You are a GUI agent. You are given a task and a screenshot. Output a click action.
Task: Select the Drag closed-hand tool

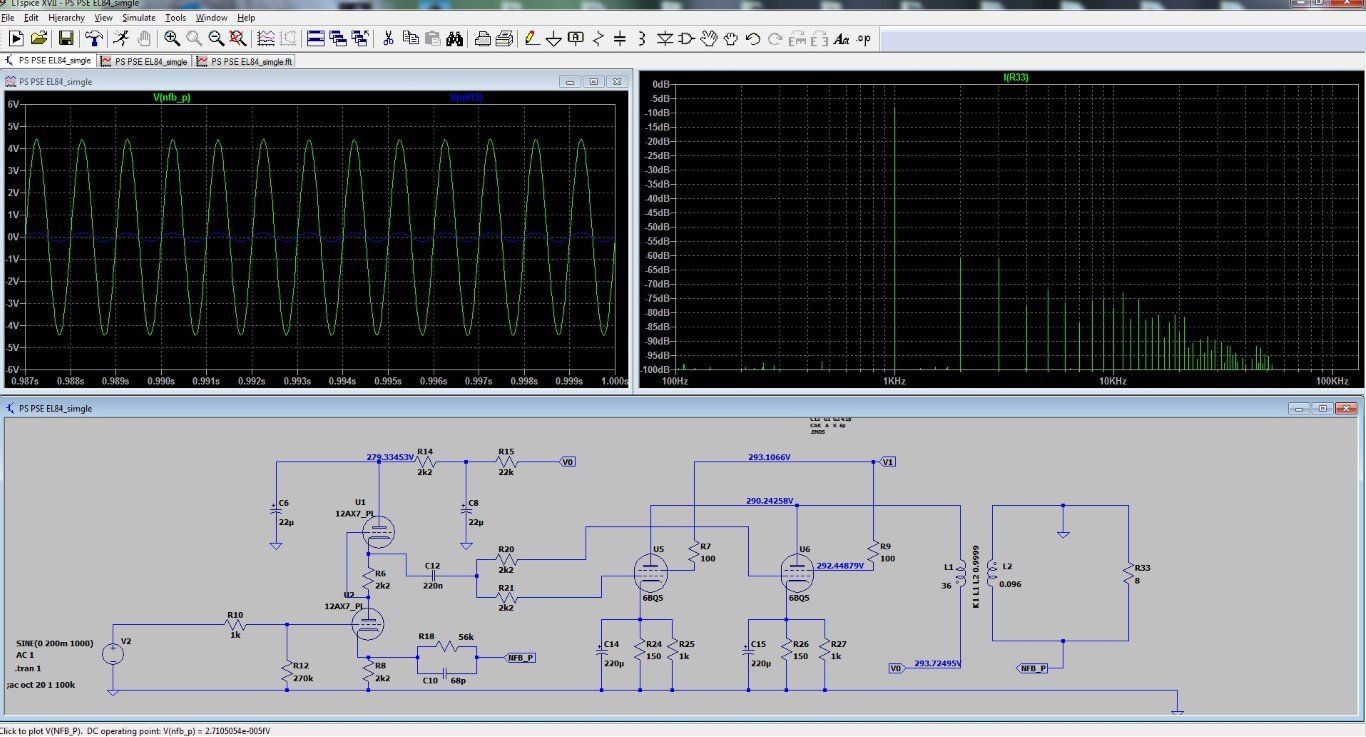pos(731,38)
